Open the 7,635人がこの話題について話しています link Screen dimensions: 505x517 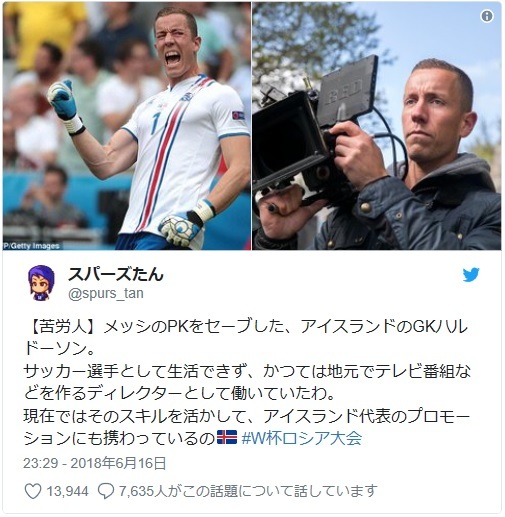point(248,491)
